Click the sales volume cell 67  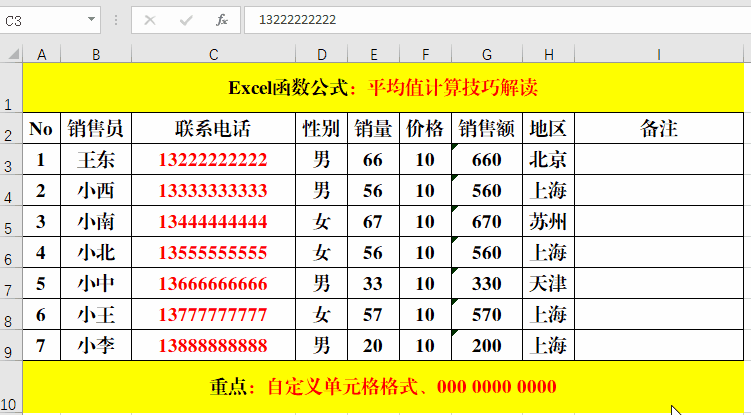click(x=374, y=221)
